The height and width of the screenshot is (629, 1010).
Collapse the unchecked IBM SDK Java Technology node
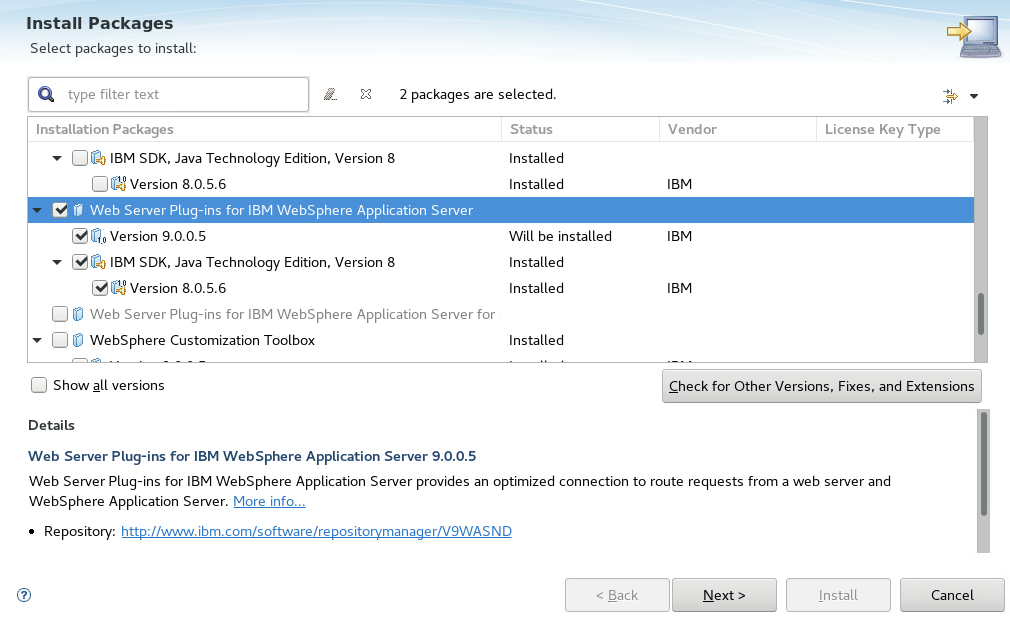click(x=57, y=158)
